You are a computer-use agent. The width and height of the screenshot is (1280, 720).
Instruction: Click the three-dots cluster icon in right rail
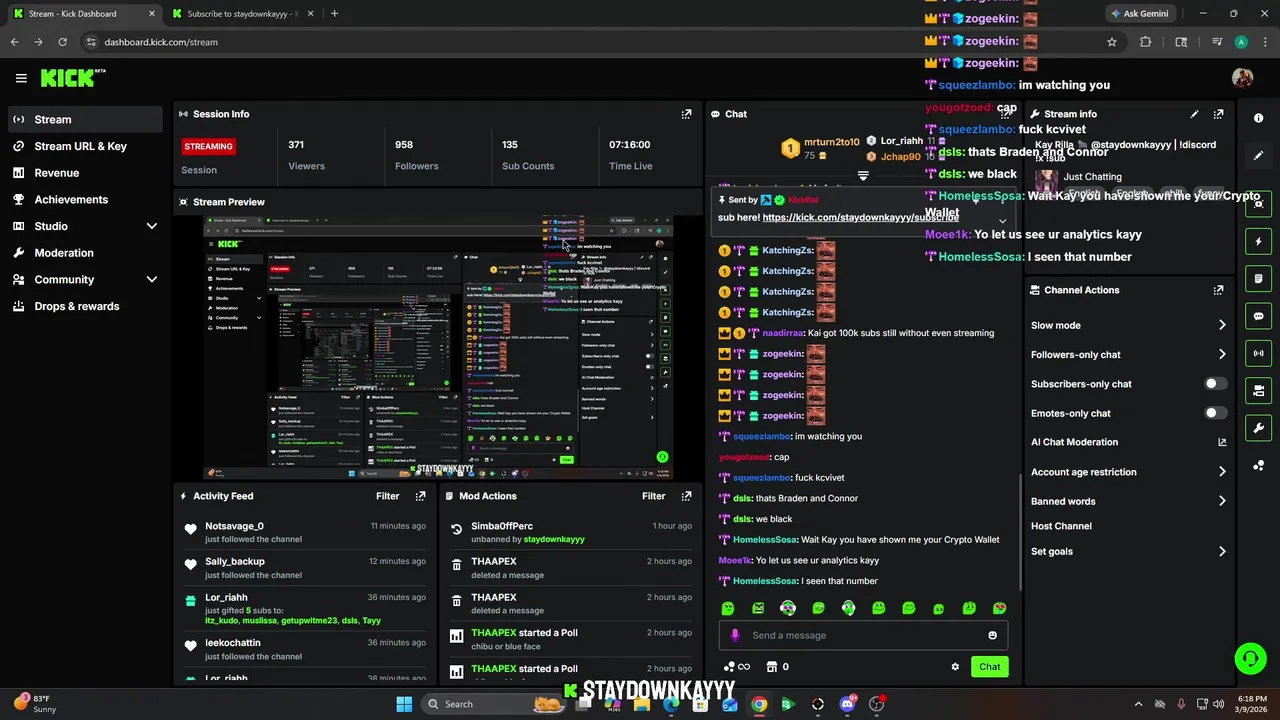click(1258, 465)
